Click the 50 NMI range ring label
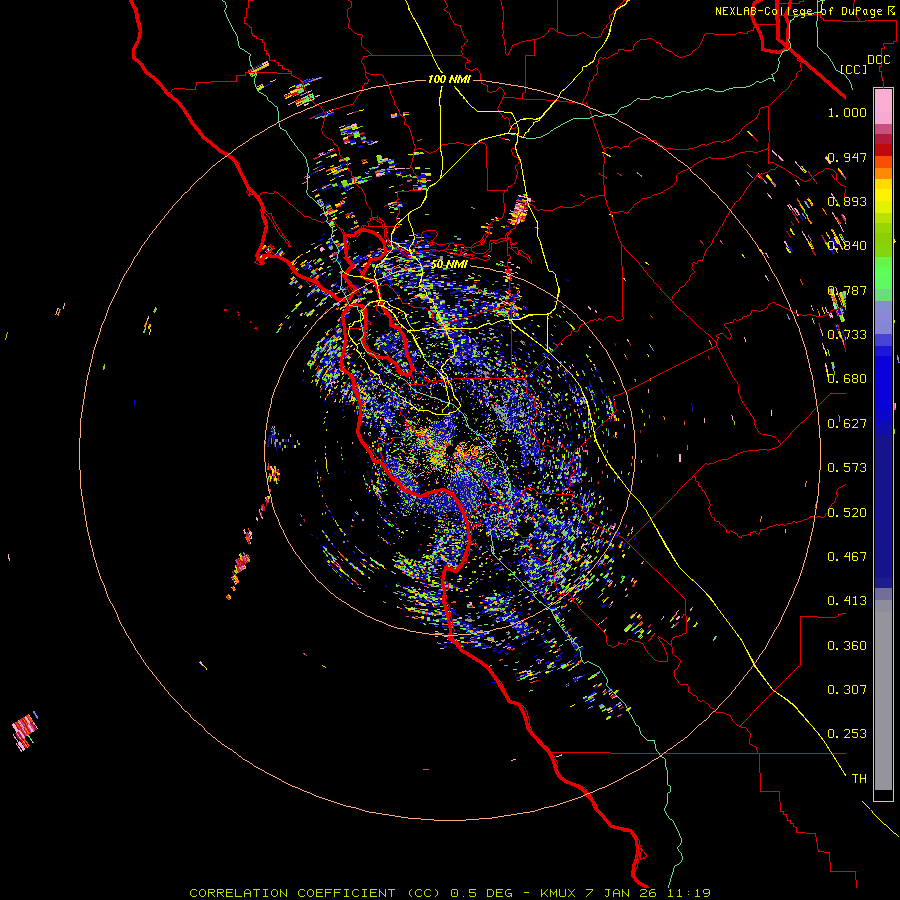 (x=449, y=264)
